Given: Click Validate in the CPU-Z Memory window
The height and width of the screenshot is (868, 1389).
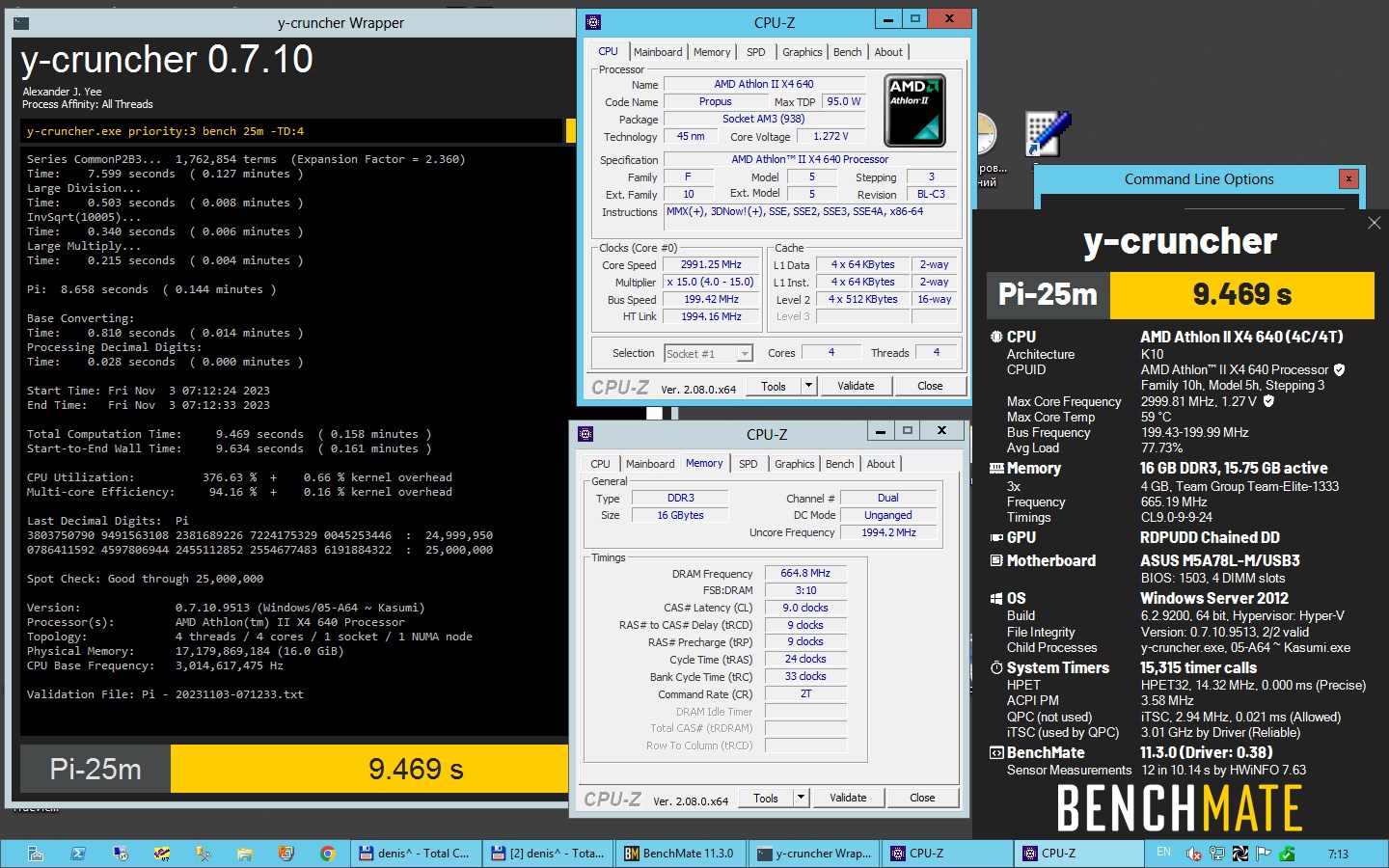Looking at the screenshot, I should 848,798.
